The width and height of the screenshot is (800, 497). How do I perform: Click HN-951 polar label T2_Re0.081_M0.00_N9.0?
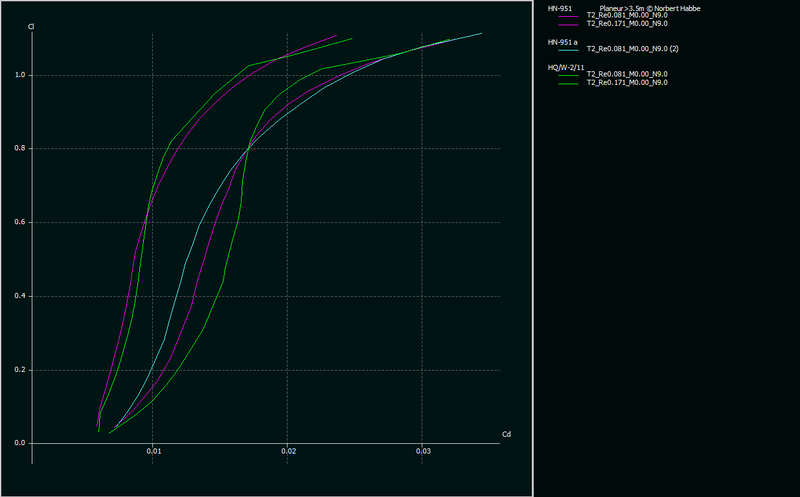(x=626, y=16)
